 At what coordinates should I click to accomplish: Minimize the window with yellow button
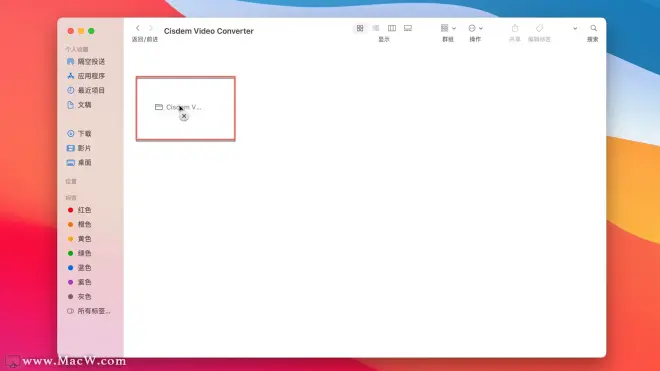[81, 31]
